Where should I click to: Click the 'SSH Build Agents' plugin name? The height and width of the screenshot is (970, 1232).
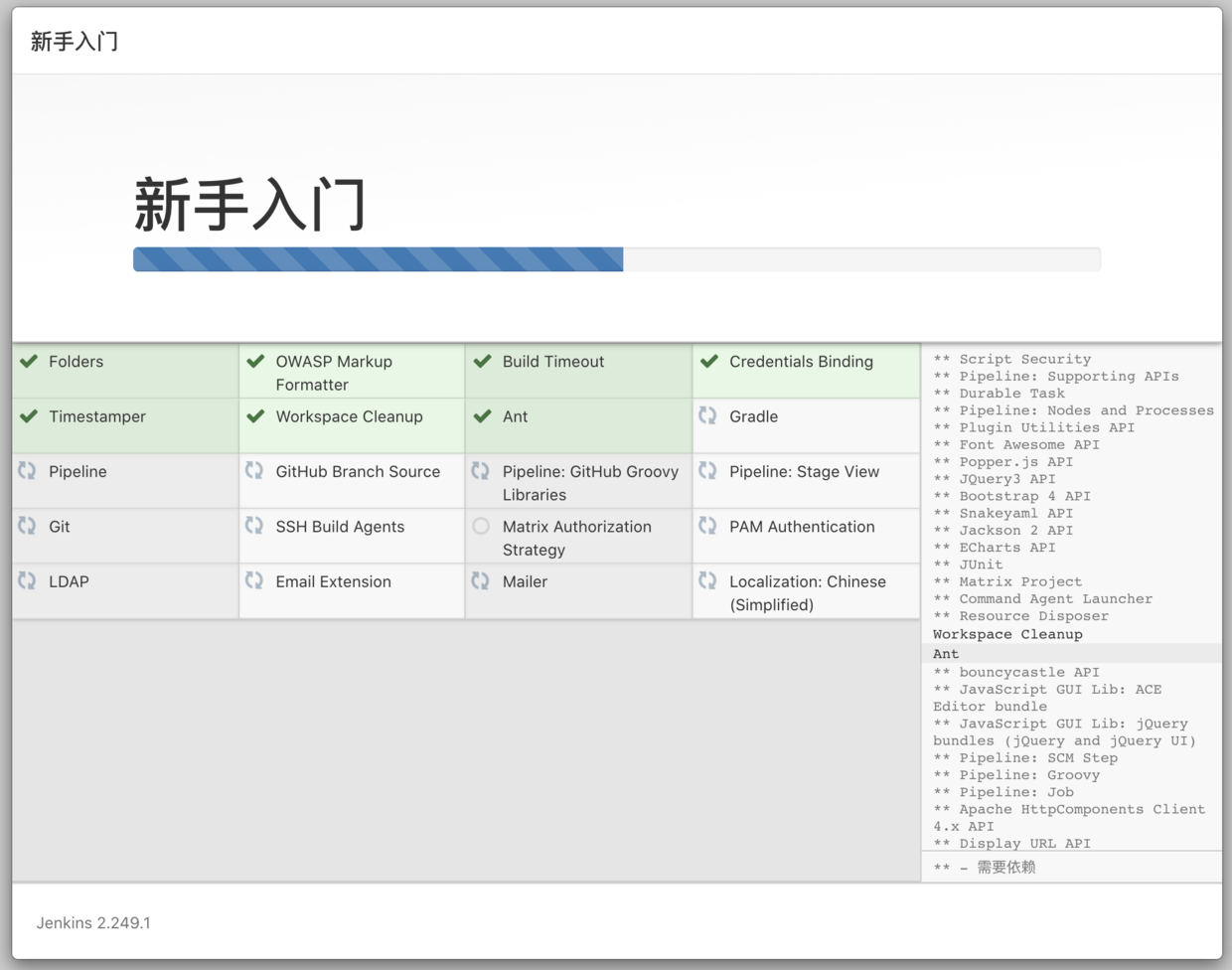(x=340, y=527)
